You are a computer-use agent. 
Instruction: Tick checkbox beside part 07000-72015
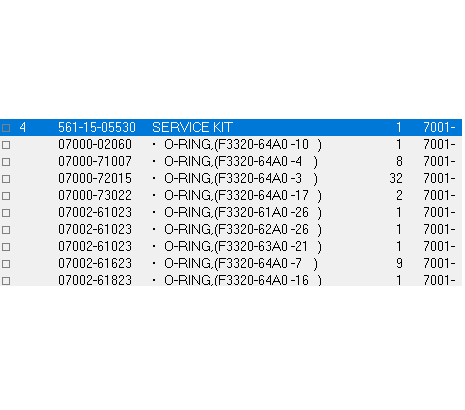(6, 179)
